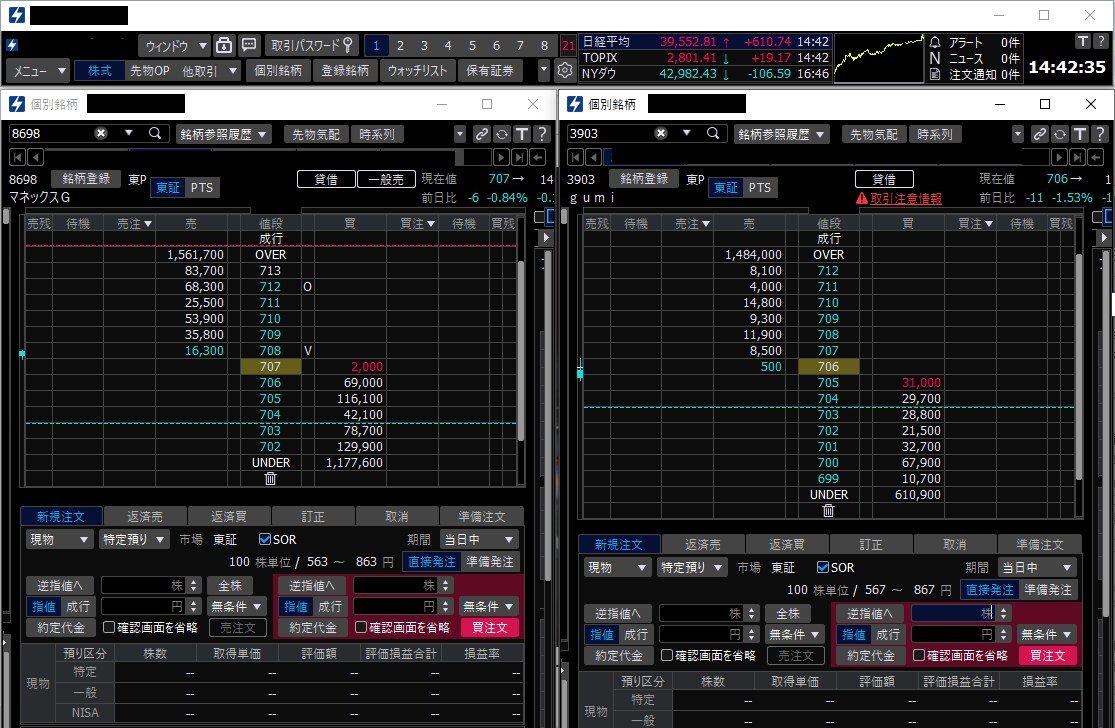1115x728 pixels.
Task: Click the red 買注文 button in the 8698 window
Action: (490, 627)
